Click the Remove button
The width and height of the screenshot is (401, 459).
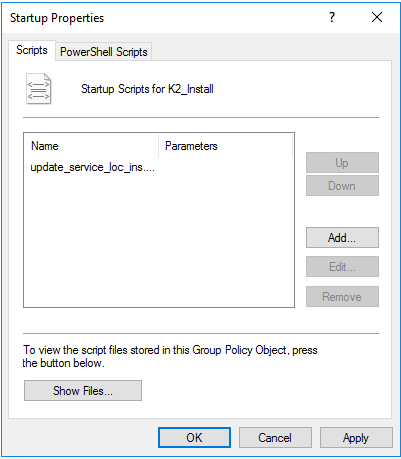342,296
